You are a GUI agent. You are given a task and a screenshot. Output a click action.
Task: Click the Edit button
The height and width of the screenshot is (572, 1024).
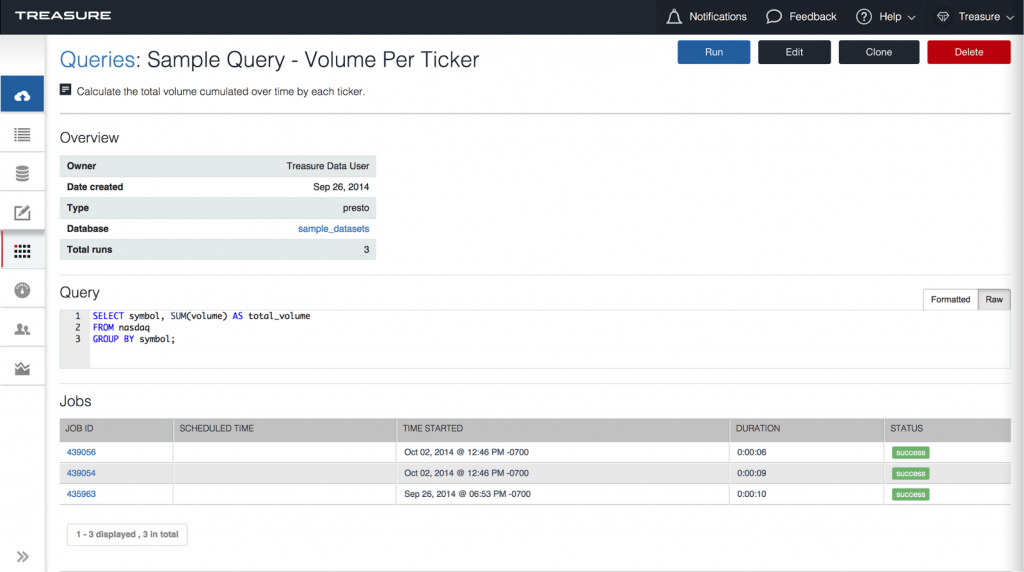tap(794, 52)
